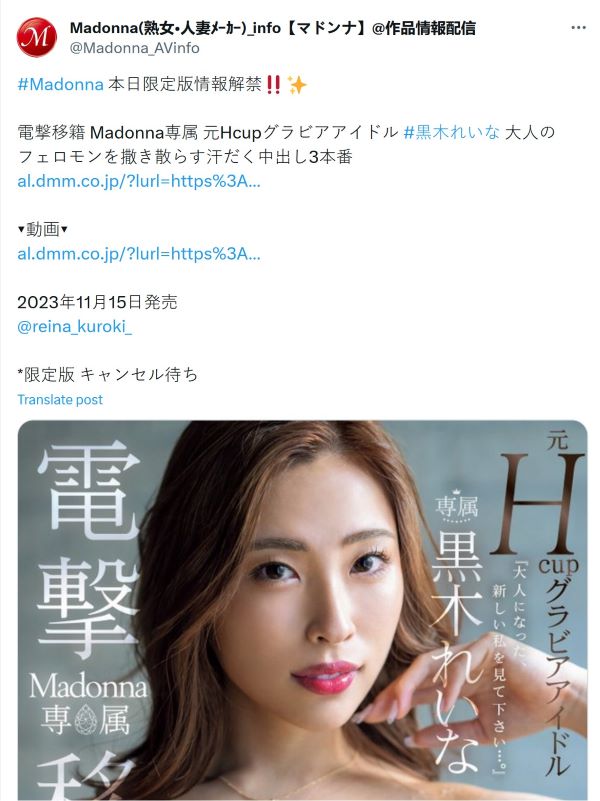
Task: Click the red double exclamation emoji
Action: [274, 85]
